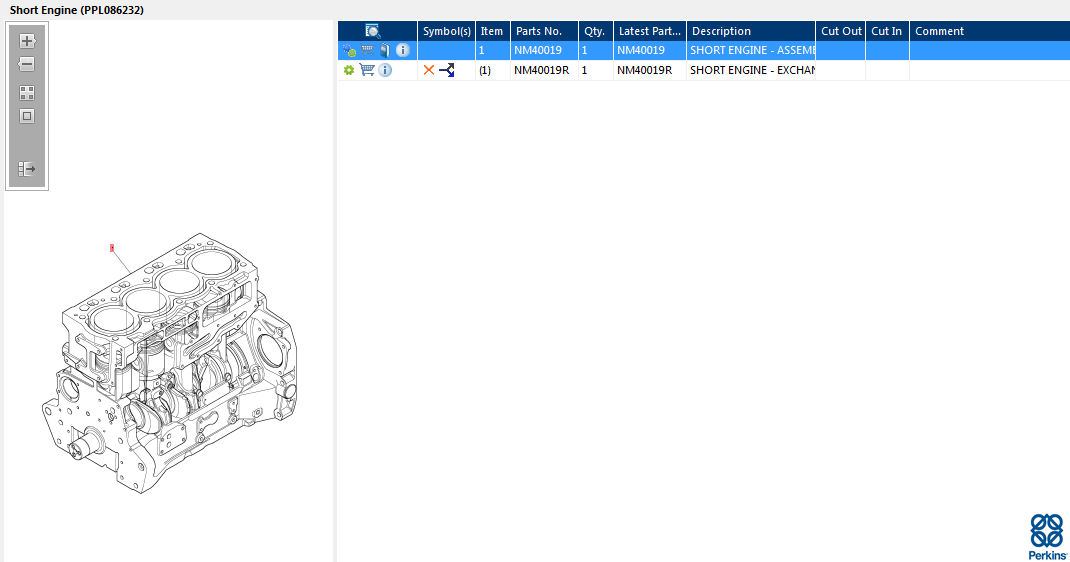Click the short engine block illustration
The image size is (1070, 562).
171,364
